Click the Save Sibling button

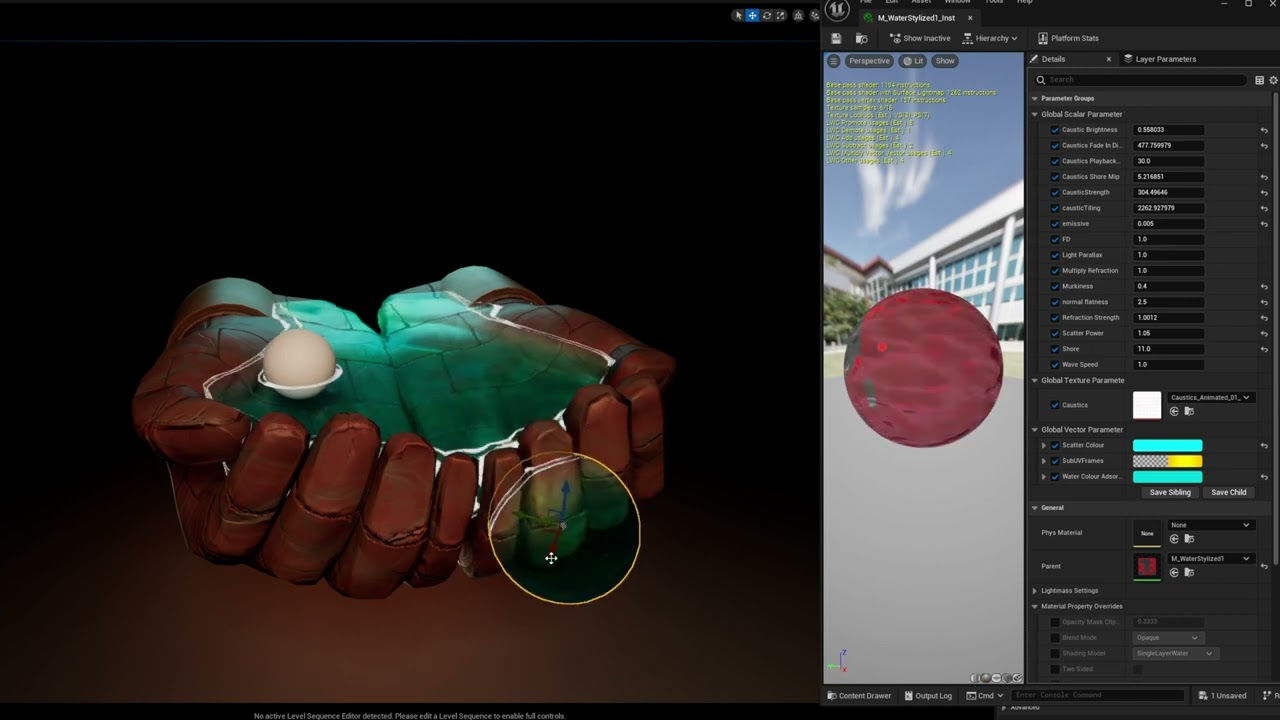[1170, 492]
